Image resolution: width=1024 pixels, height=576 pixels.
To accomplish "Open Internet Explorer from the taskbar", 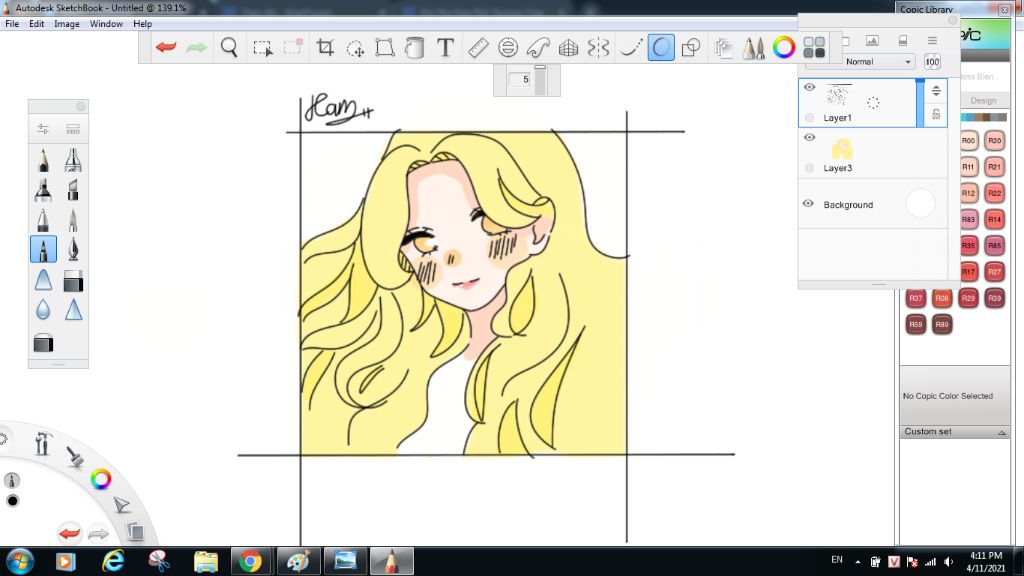I will point(113,562).
